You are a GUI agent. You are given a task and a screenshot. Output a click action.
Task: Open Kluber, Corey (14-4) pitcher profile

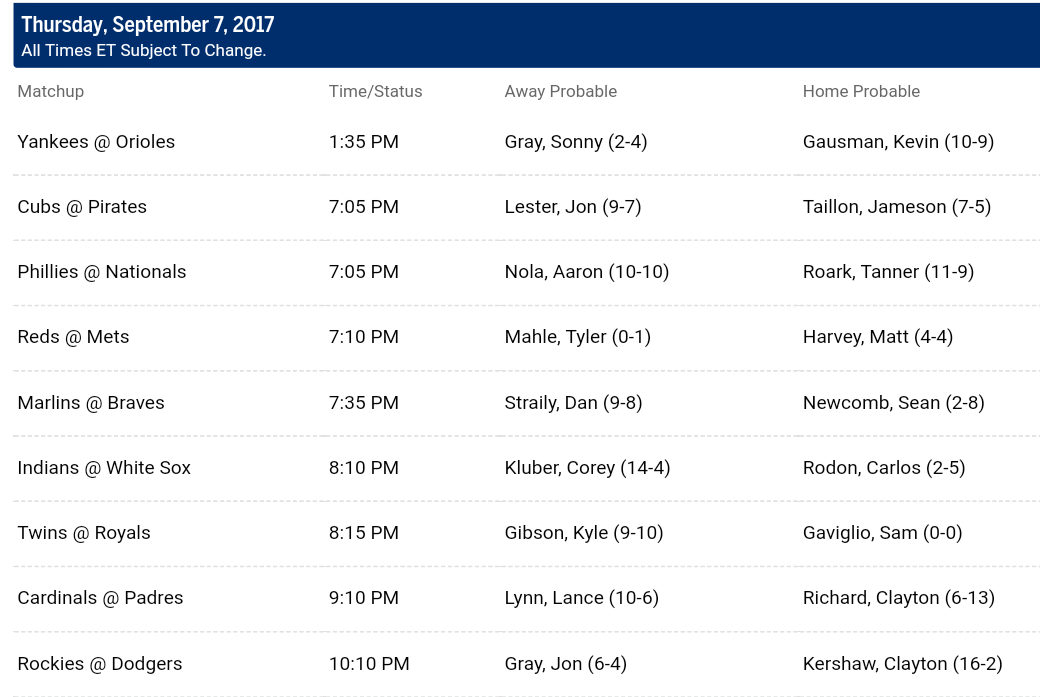point(587,468)
